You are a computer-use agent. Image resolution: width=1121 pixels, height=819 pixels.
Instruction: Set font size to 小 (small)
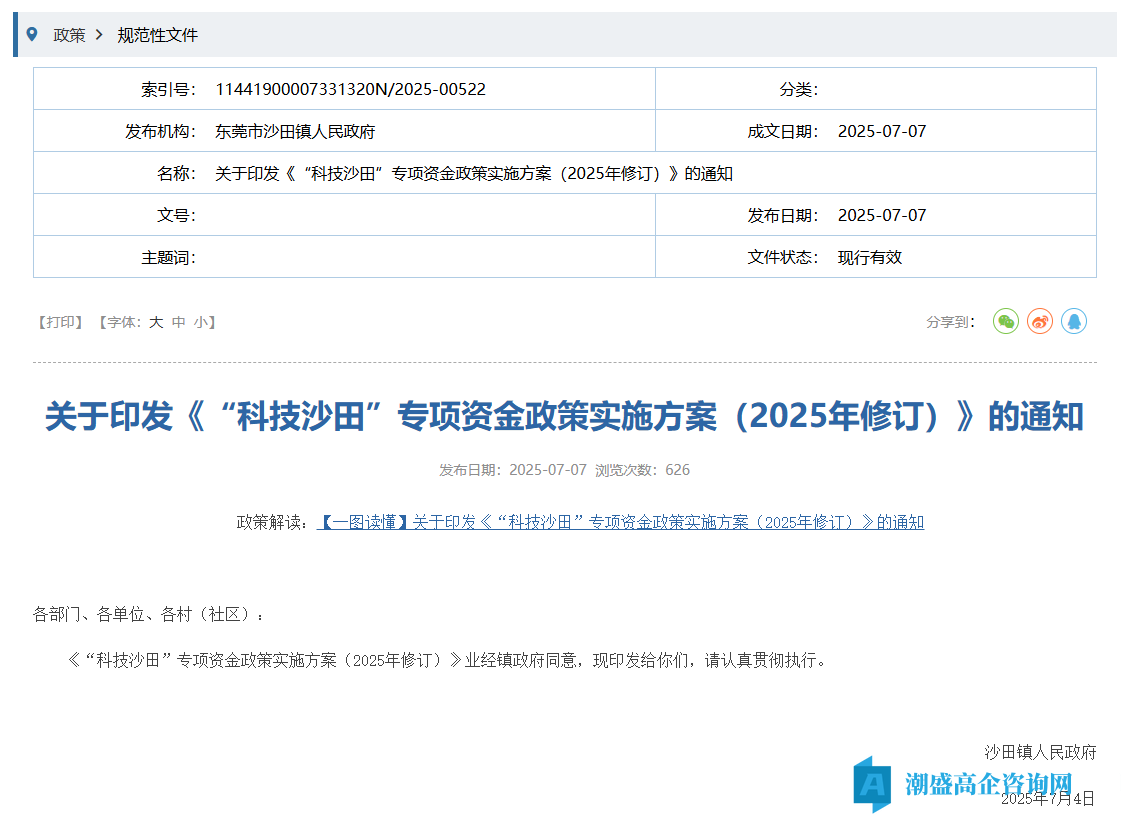pyautogui.click(x=201, y=322)
